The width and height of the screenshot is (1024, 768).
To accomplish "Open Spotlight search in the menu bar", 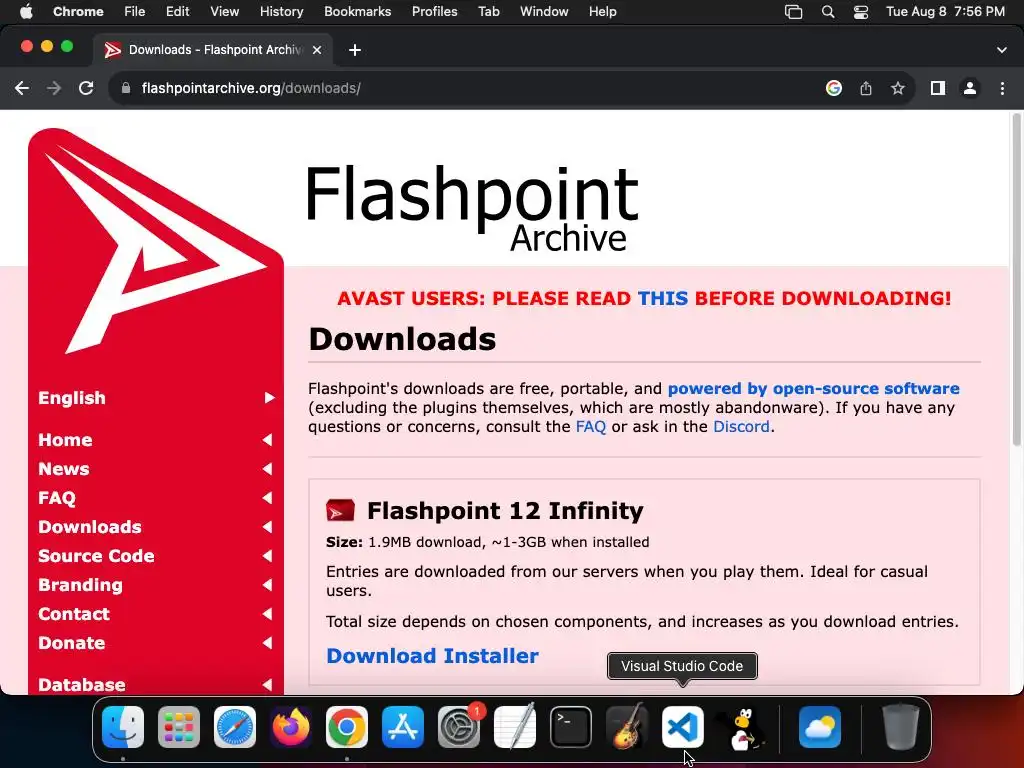I will (828, 12).
